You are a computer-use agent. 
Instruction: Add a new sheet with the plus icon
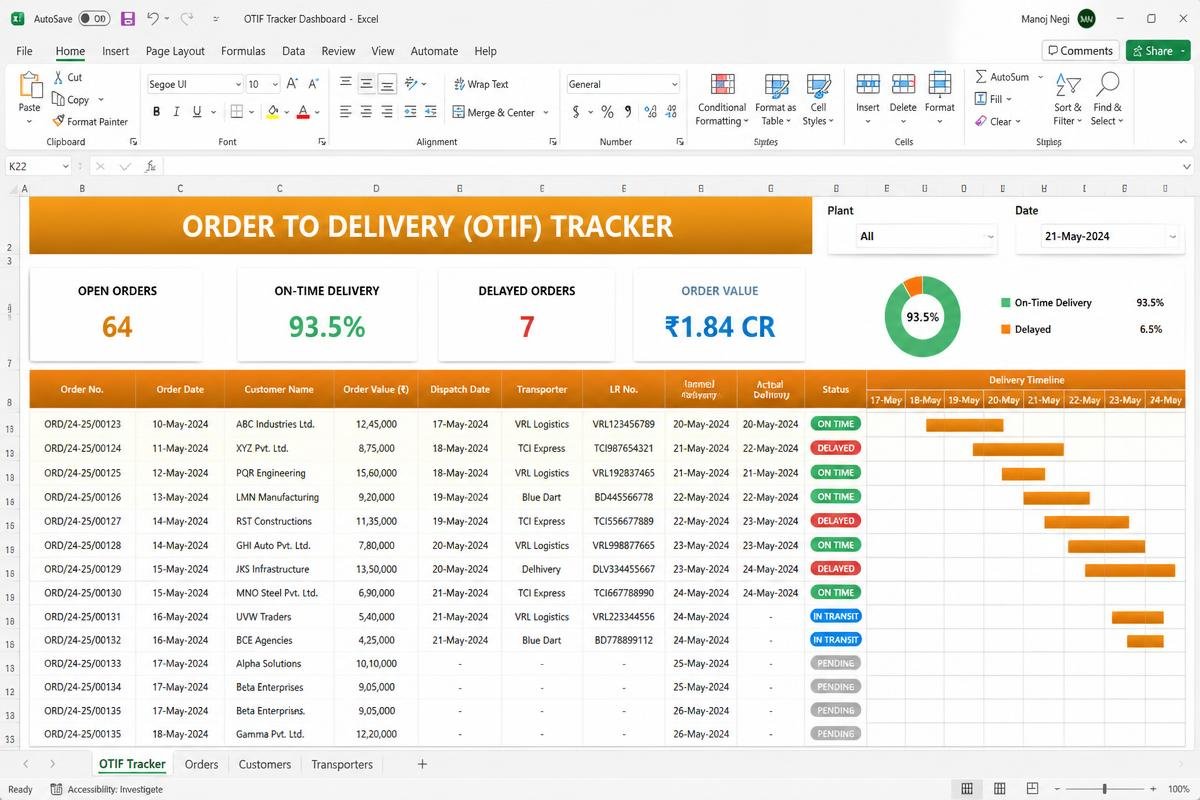pos(422,764)
